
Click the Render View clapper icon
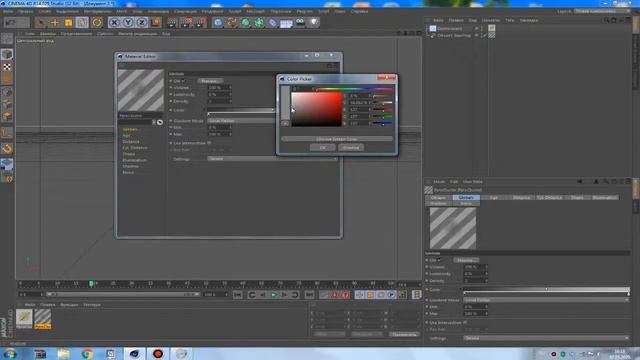pyautogui.click(x=173, y=22)
